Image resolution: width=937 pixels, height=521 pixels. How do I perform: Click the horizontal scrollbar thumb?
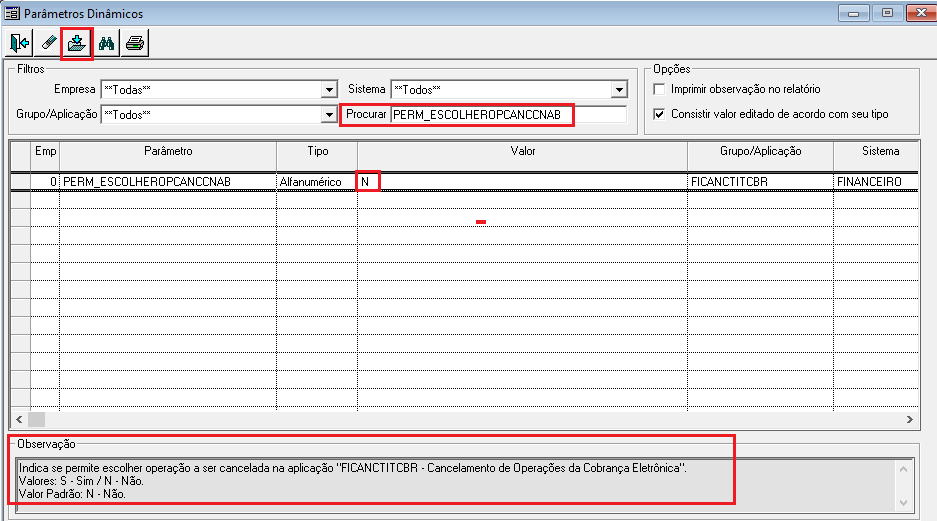tap(36, 419)
